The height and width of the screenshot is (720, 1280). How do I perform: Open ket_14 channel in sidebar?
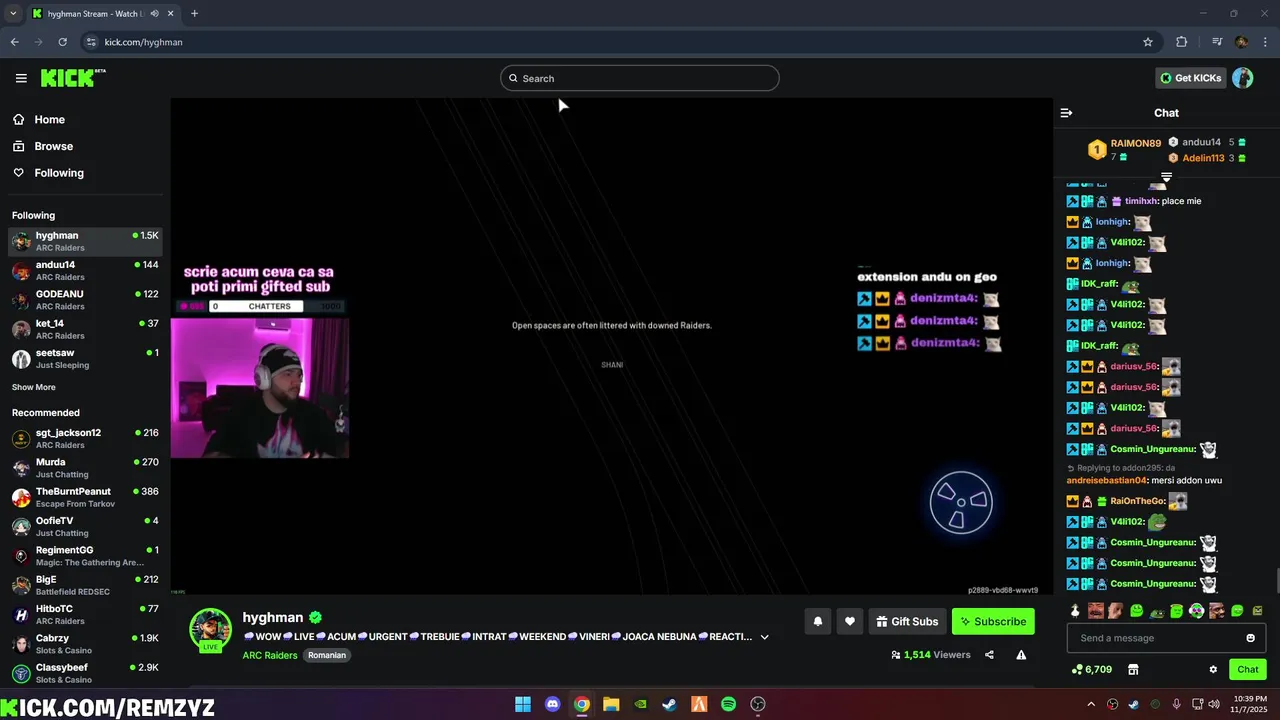[85, 329]
